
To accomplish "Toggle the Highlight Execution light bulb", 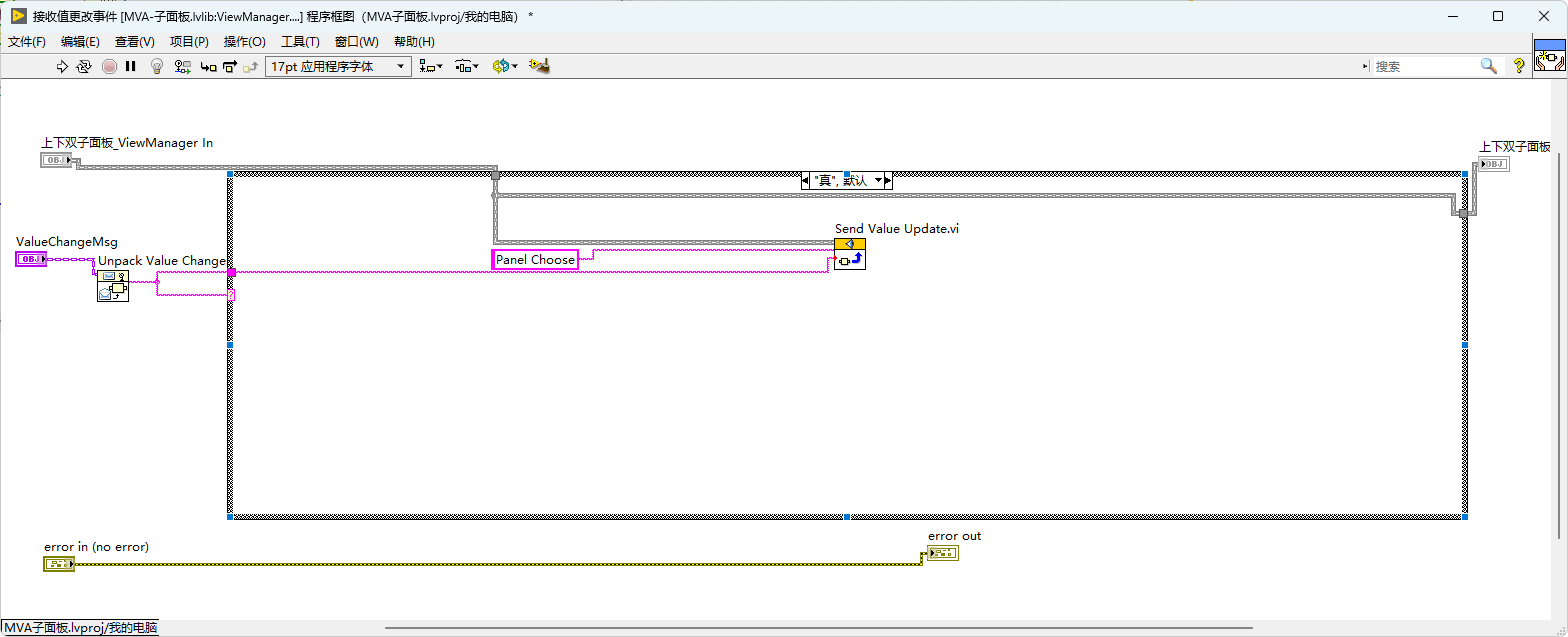I will coord(156,66).
